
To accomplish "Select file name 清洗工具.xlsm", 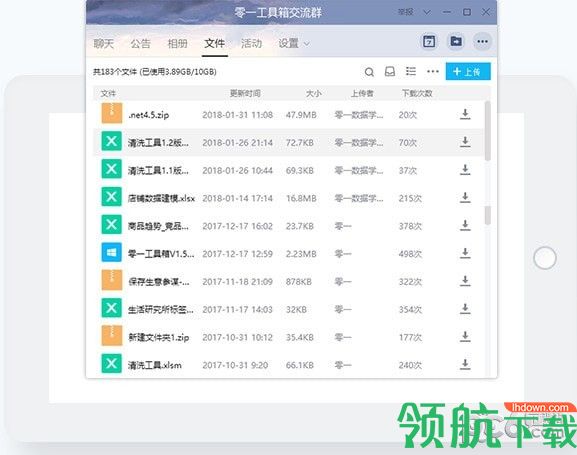I will (x=155, y=365).
